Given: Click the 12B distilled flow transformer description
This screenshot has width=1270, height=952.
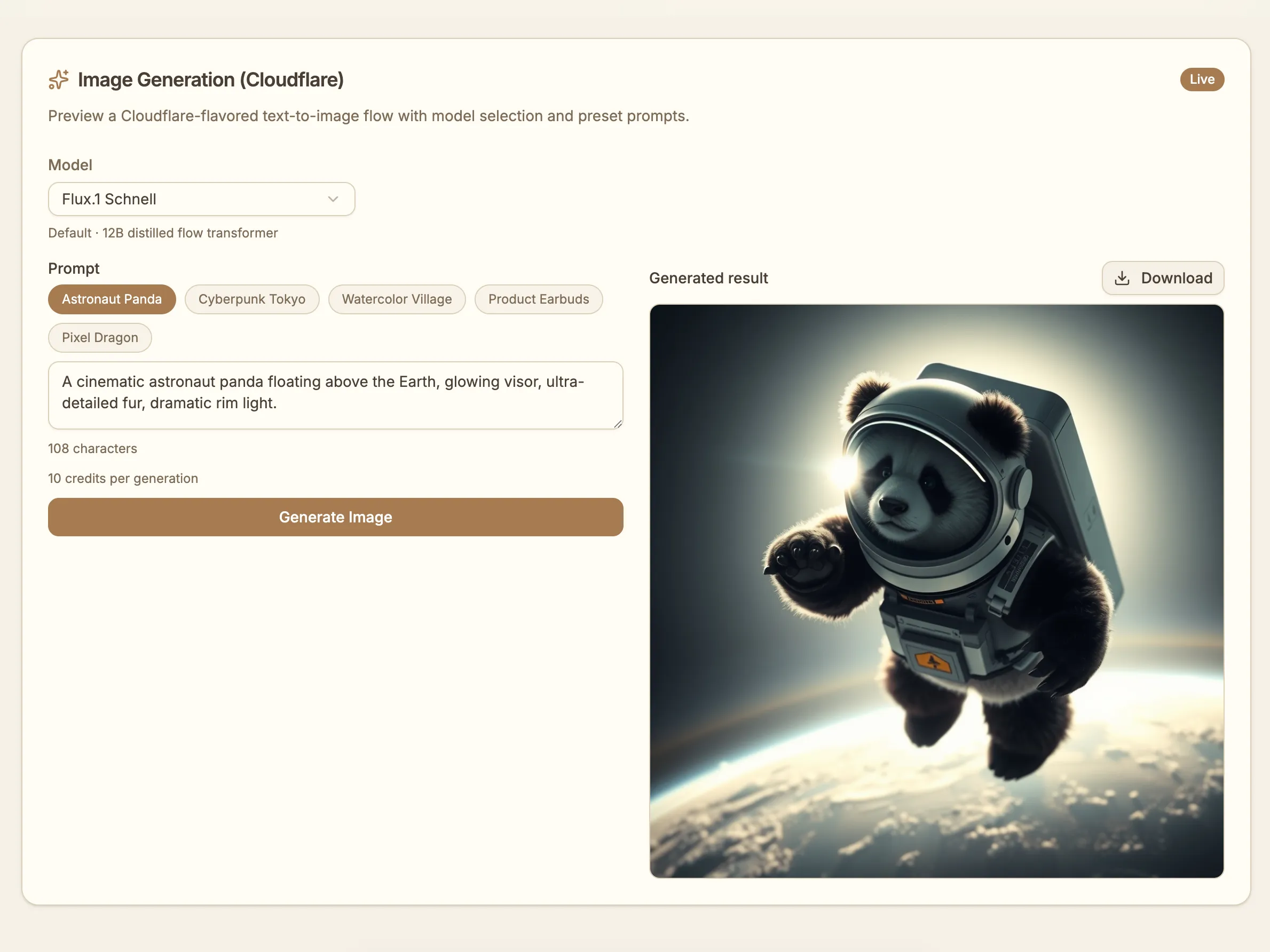Looking at the screenshot, I should click(x=163, y=233).
